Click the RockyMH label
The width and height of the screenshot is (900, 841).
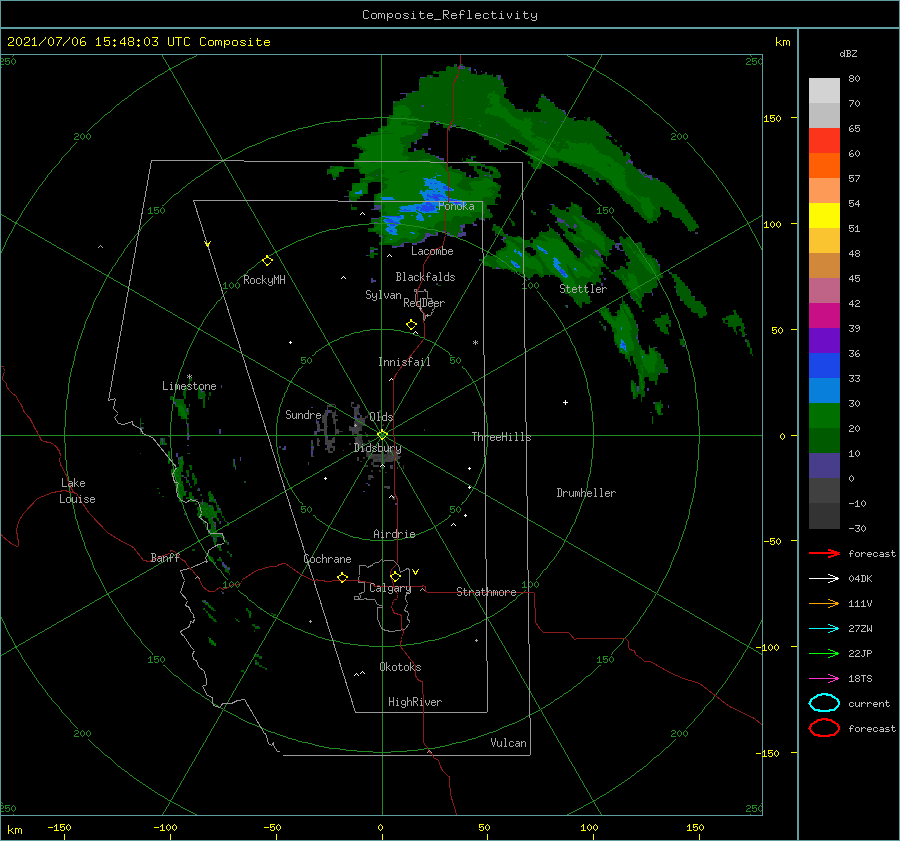pyautogui.click(x=264, y=280)
